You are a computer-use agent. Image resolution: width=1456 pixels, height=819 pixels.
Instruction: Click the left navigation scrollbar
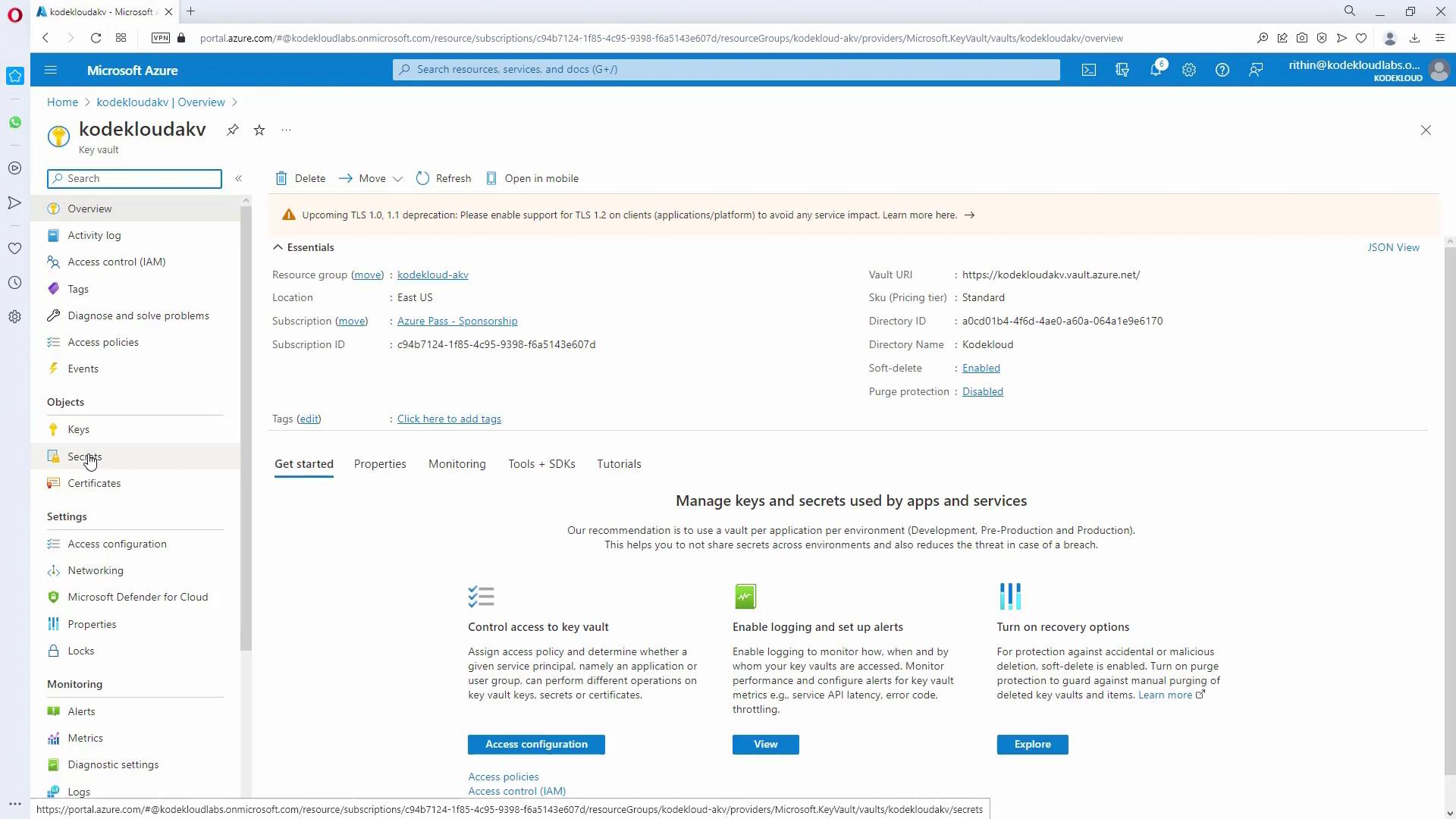(x=246, y=425)
